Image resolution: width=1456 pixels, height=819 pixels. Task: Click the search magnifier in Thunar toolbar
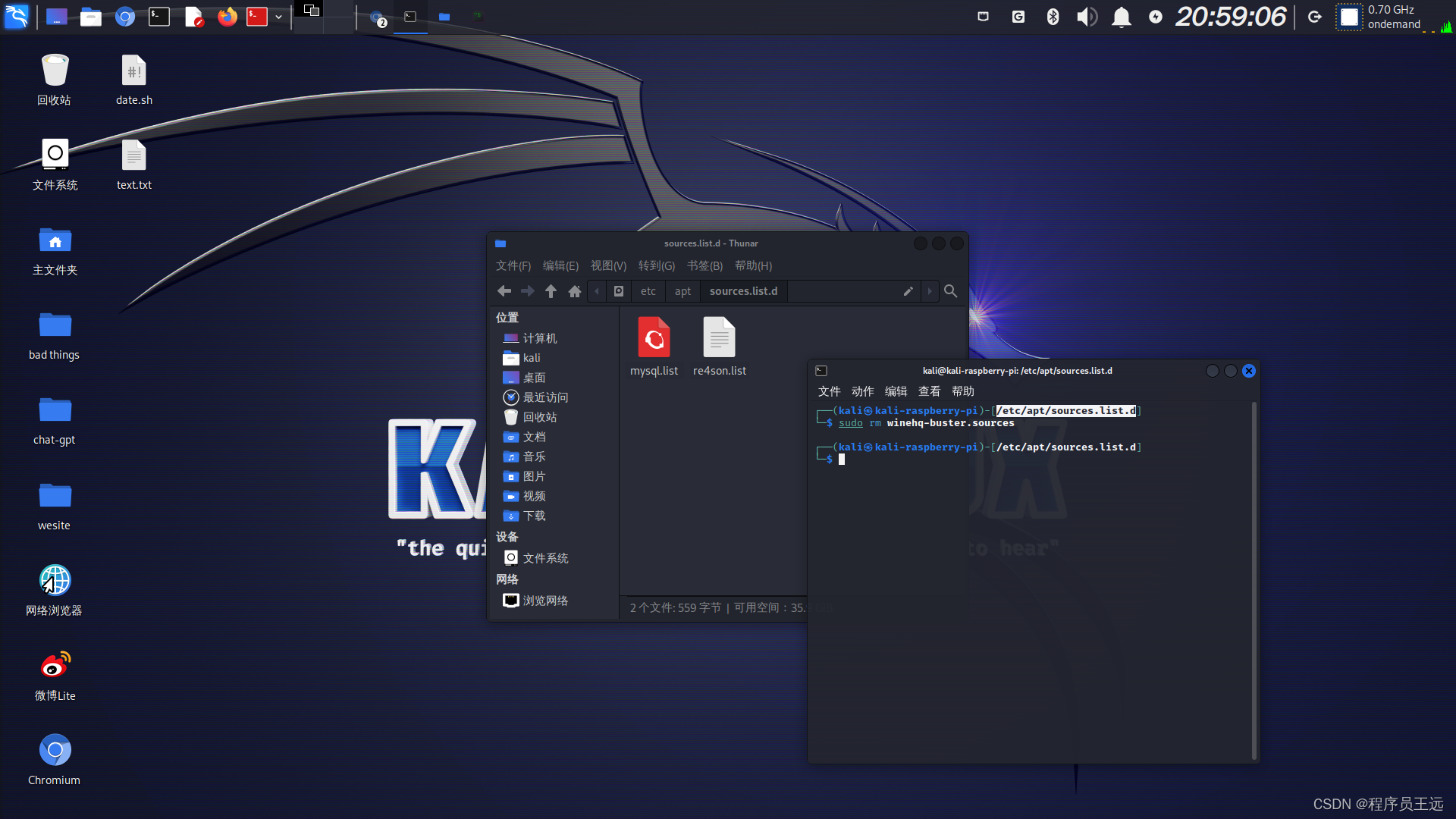pos(951,291)
